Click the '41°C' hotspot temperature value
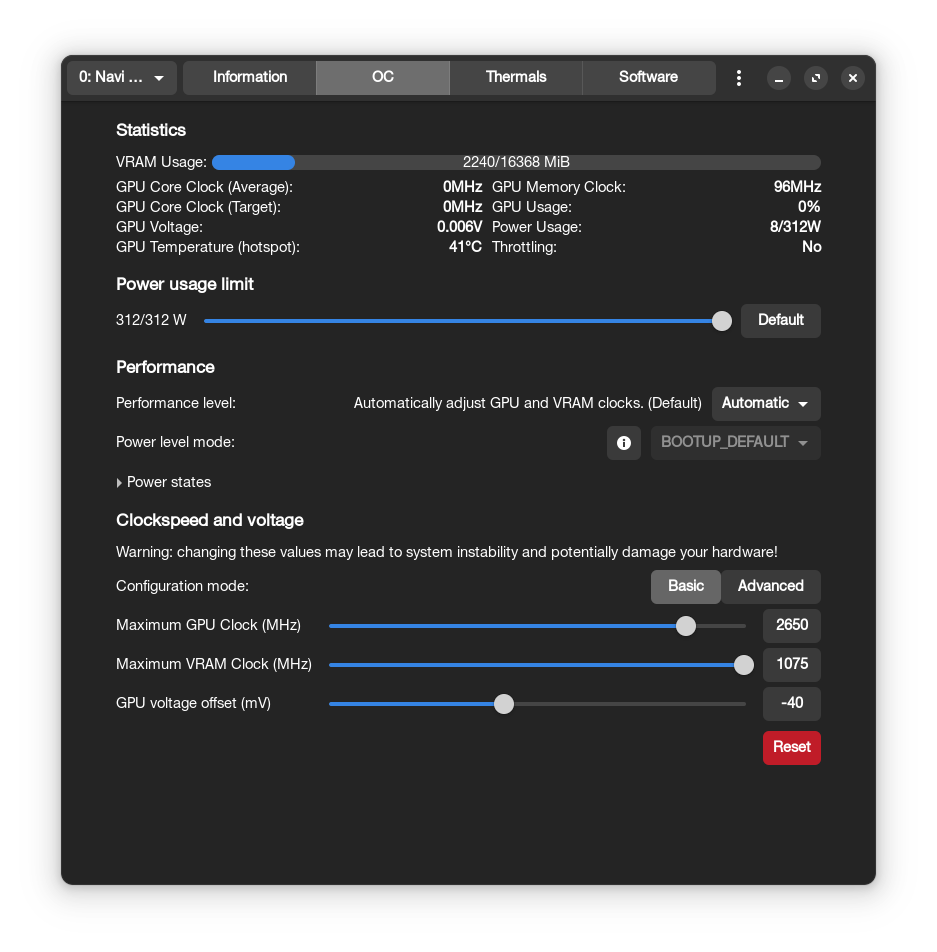The height and width of the screenshot is (952, 937). [x=465, y=247]
